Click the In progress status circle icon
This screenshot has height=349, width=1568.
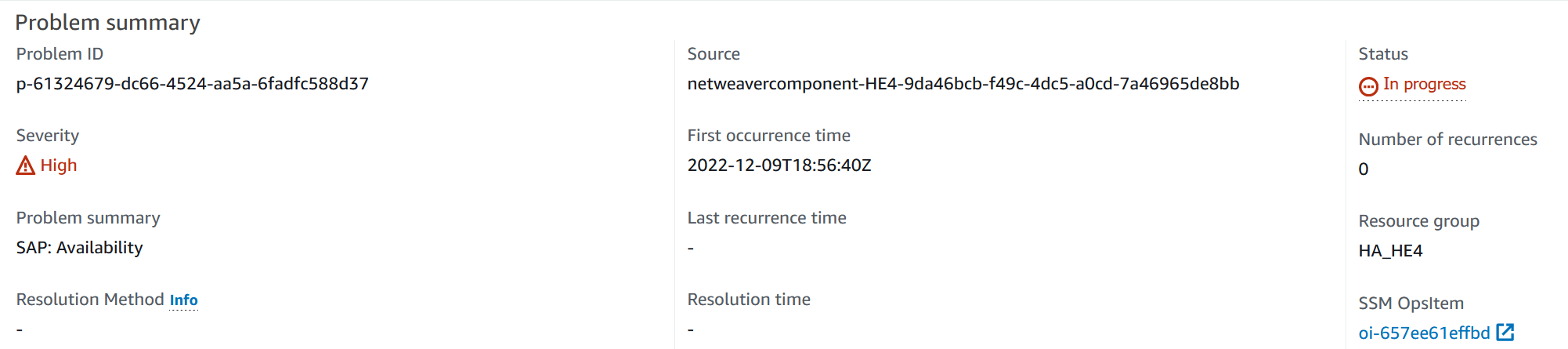pos(1368,86)
